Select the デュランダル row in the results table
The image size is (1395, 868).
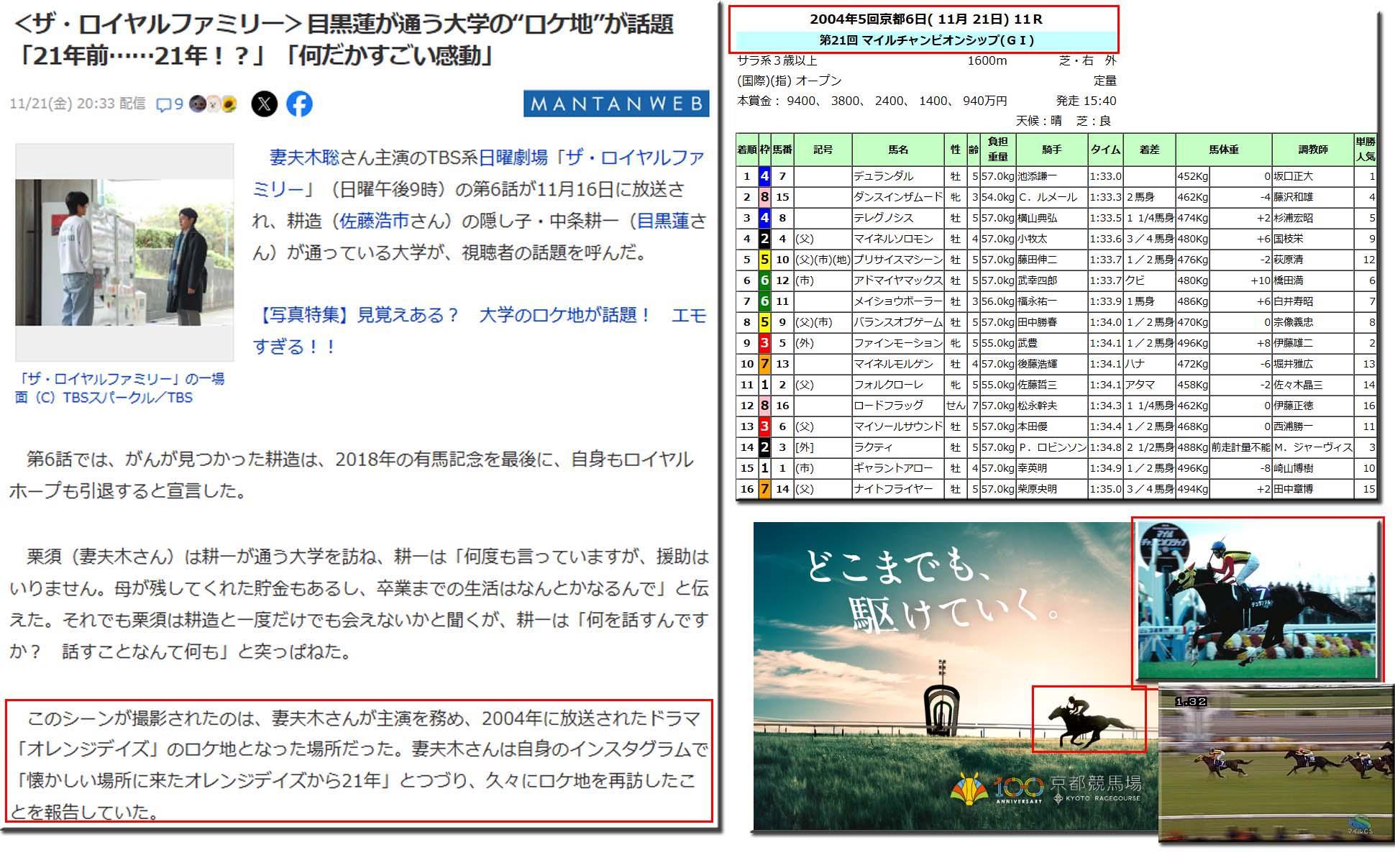883,176
